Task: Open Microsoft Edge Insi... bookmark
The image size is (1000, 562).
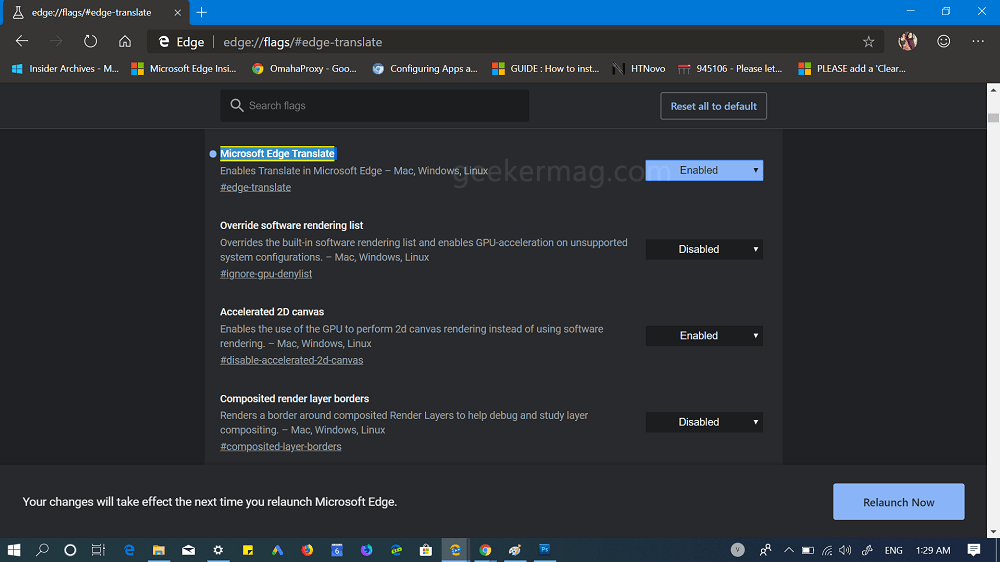Action: click(x=184, y=68)
